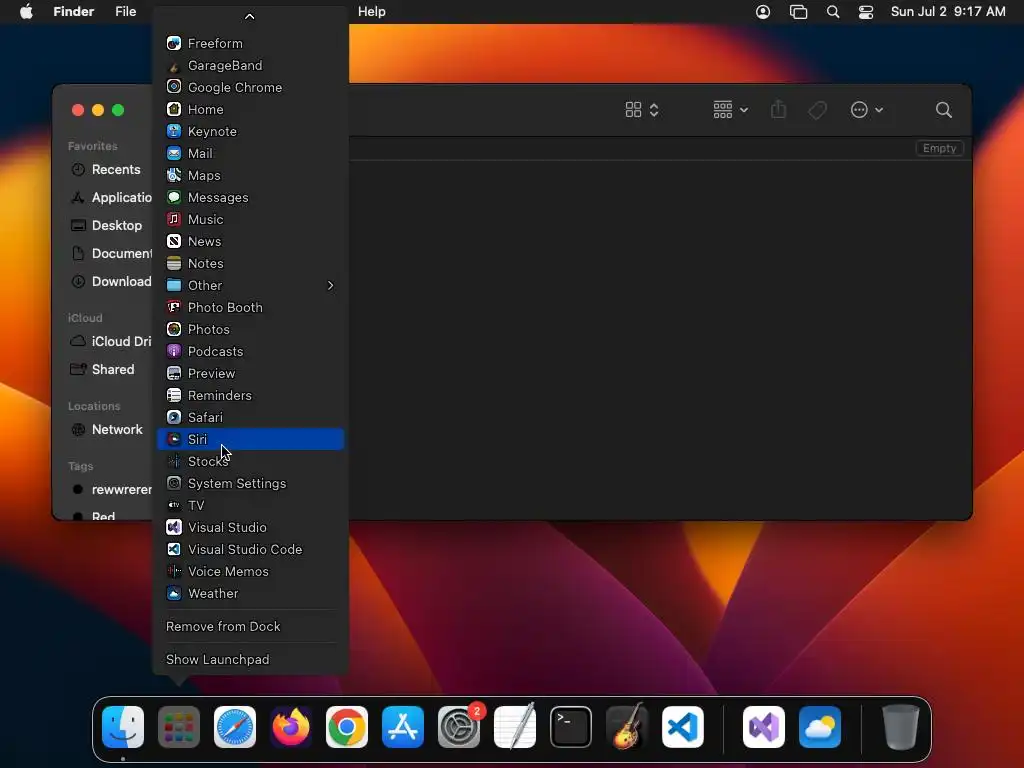Click the Share icon in Finder toolbar
The width and height of the screenshot is (1024, 768).
(778, 110)
